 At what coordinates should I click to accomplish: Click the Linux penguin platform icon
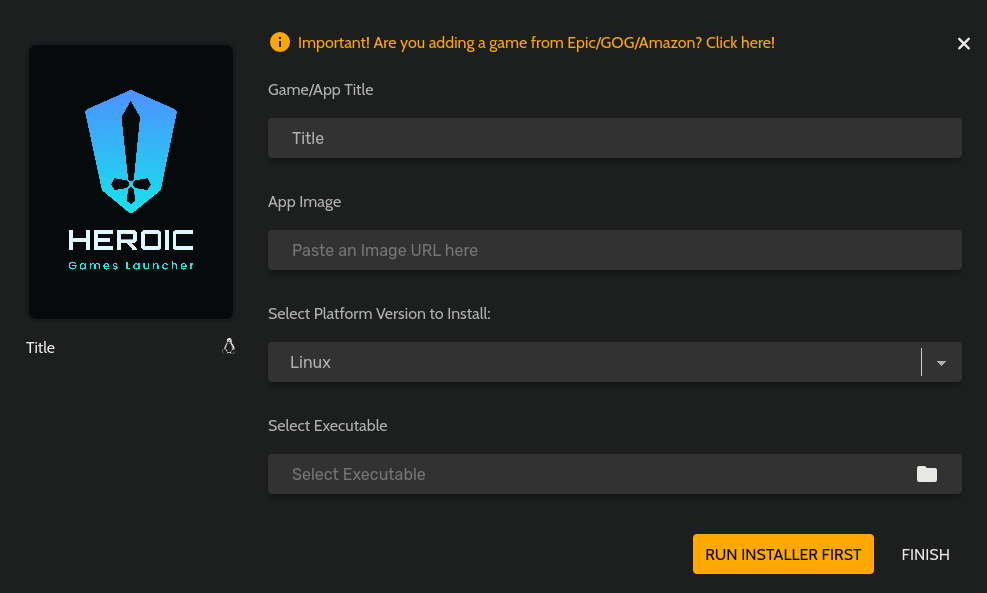(x=229, y=347)
